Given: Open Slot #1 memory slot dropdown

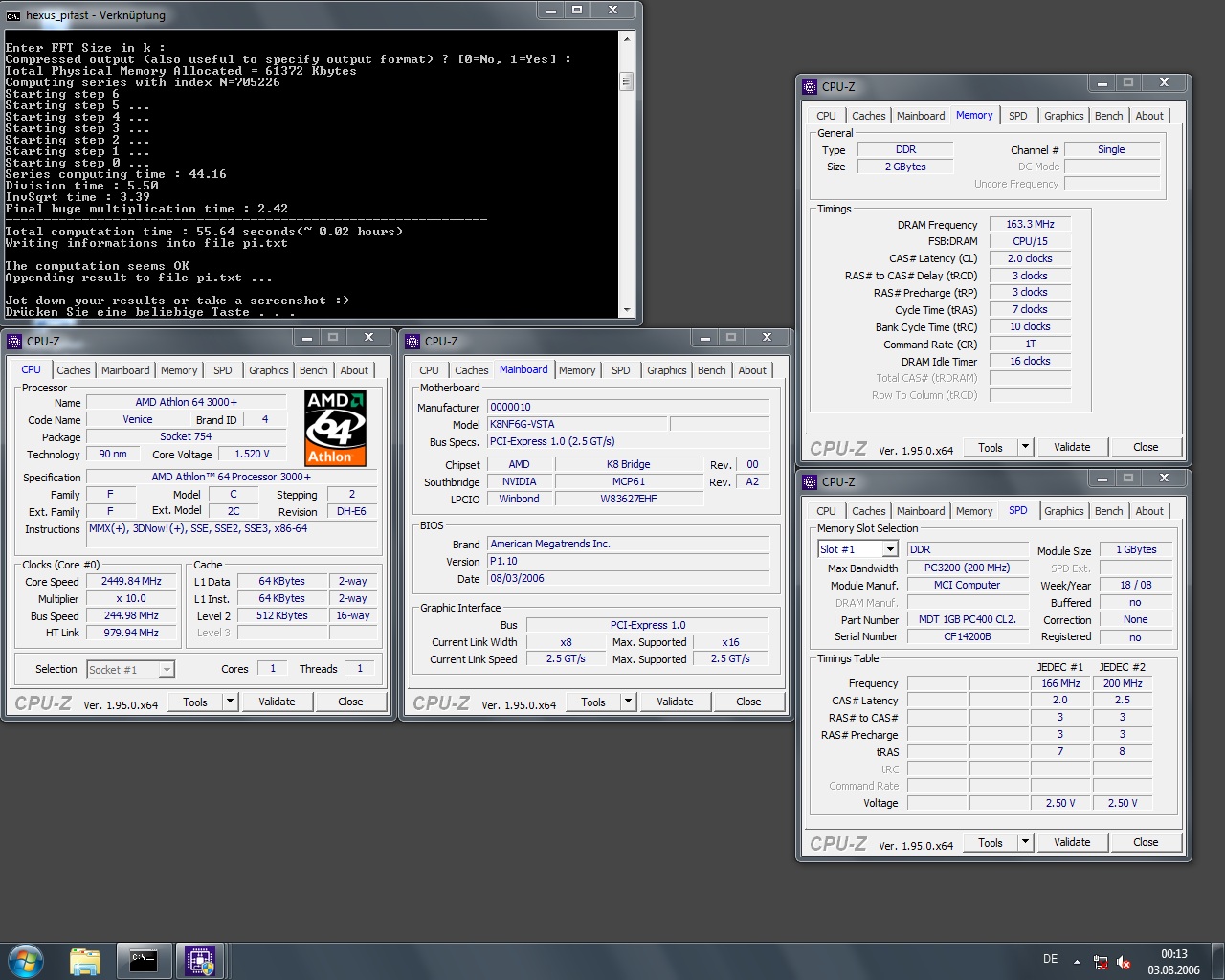Looking at the screenshot, I should pyautogui.click(x=890, y=549).
